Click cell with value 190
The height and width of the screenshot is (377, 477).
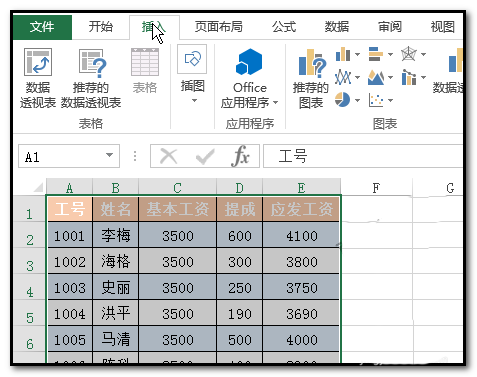[240, 313]
